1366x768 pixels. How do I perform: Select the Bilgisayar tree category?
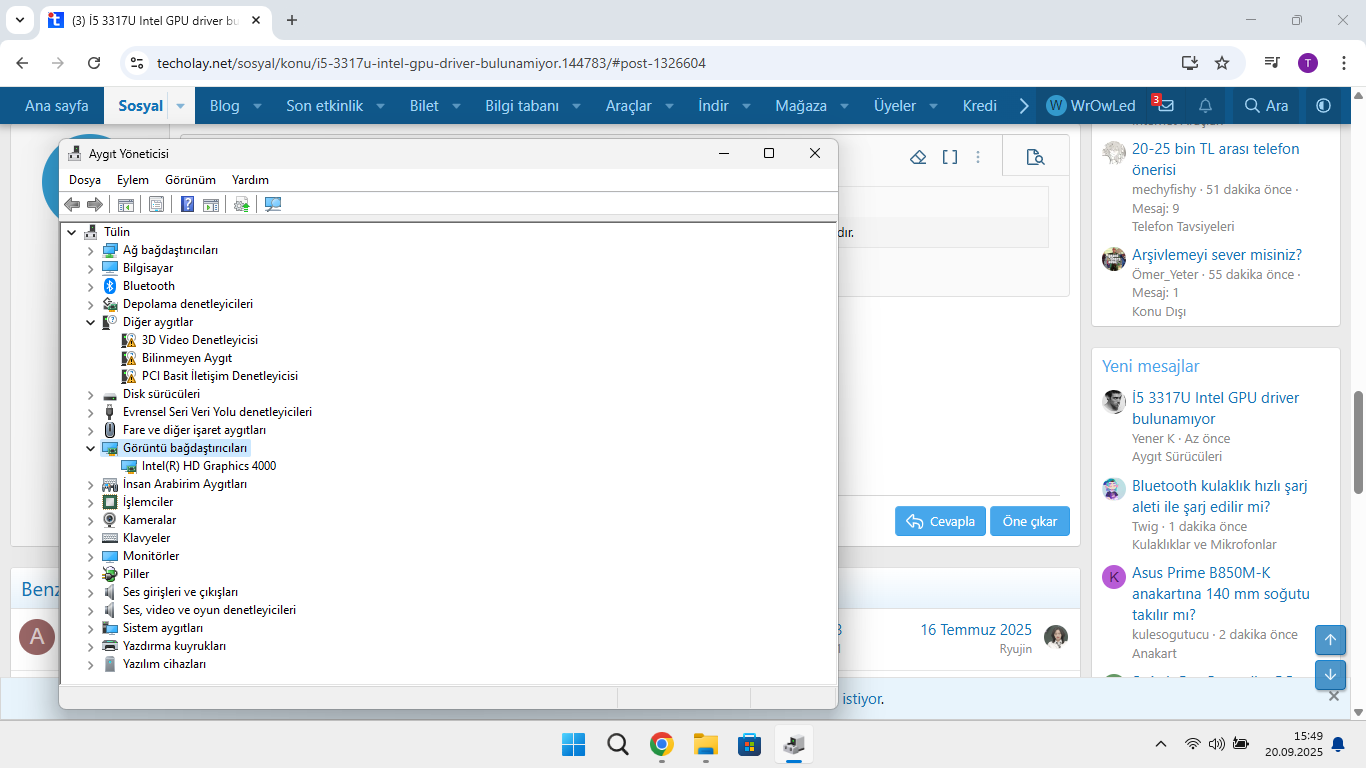(148, 268)
